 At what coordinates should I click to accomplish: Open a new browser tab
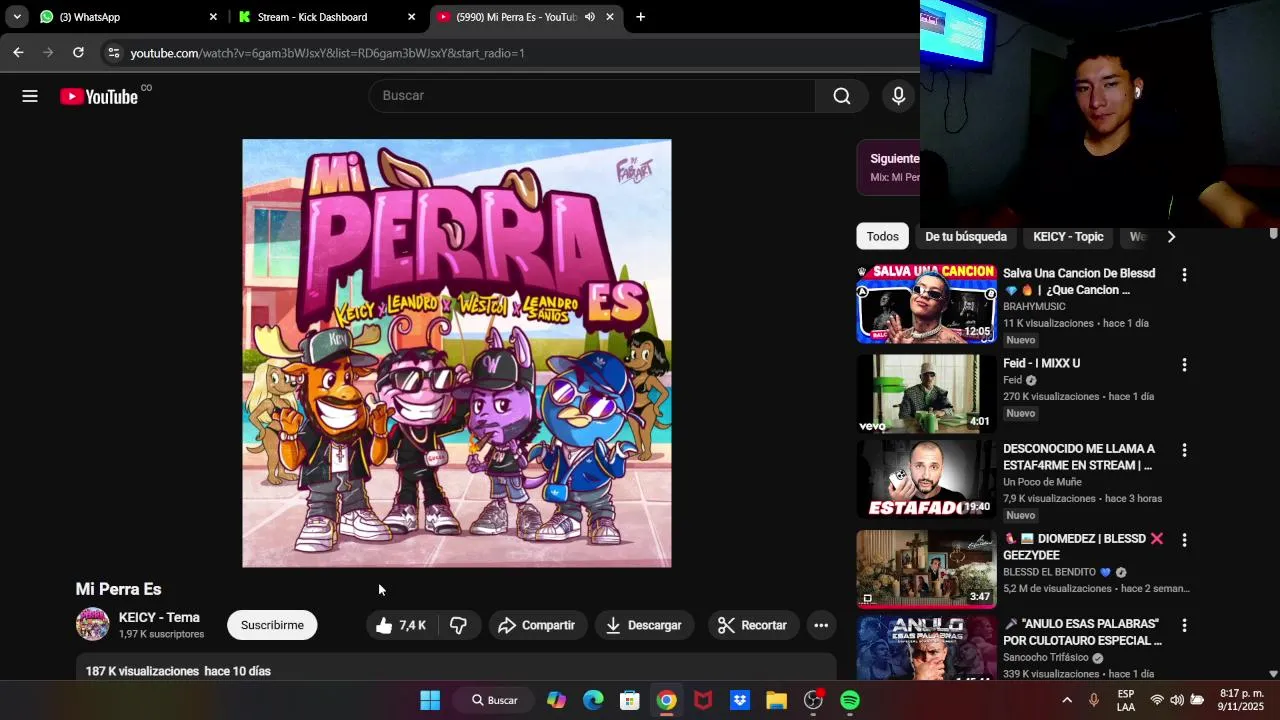[x=640, y=17]
